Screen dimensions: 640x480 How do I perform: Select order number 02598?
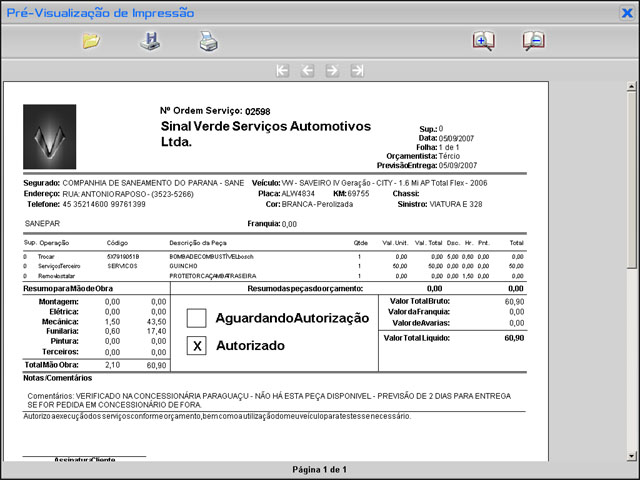(258, 111)
